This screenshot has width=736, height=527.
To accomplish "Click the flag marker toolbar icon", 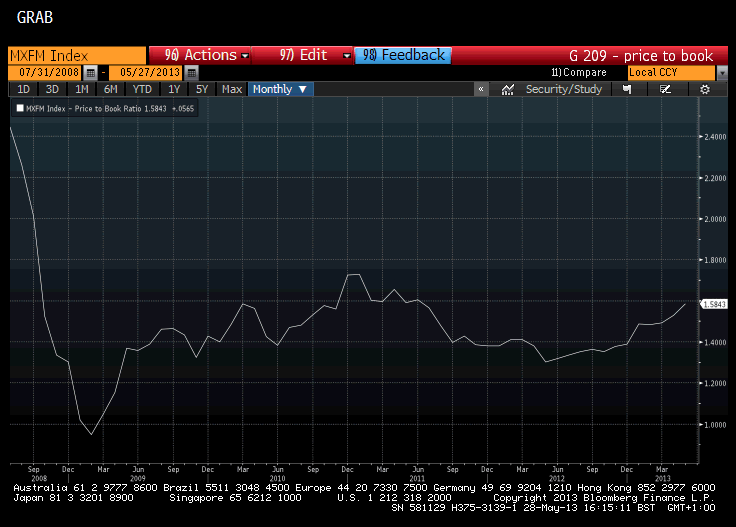I will [627, 89].
